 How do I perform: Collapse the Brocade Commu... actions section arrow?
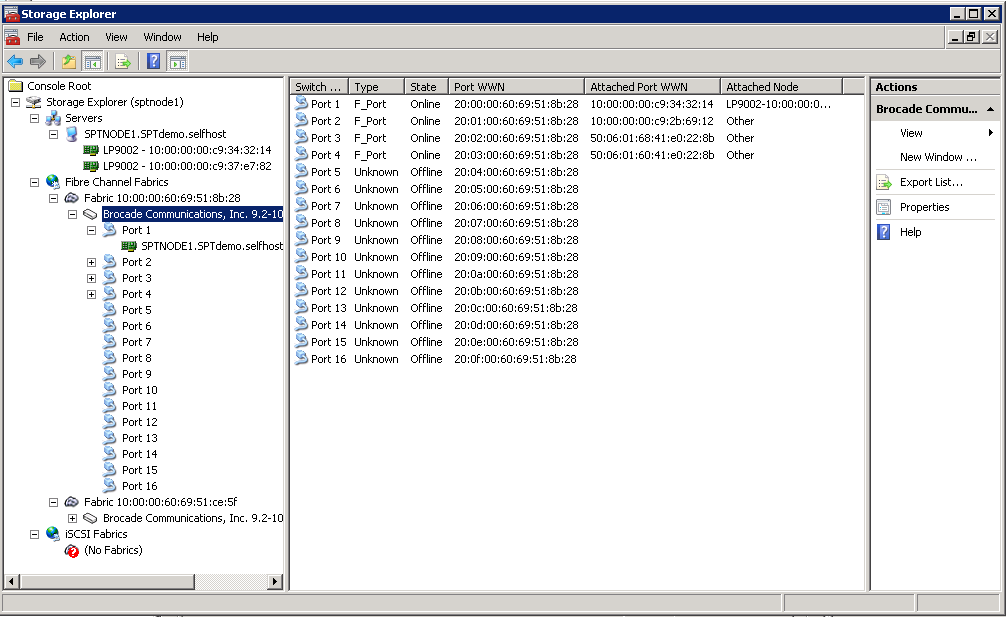point(991,110)
